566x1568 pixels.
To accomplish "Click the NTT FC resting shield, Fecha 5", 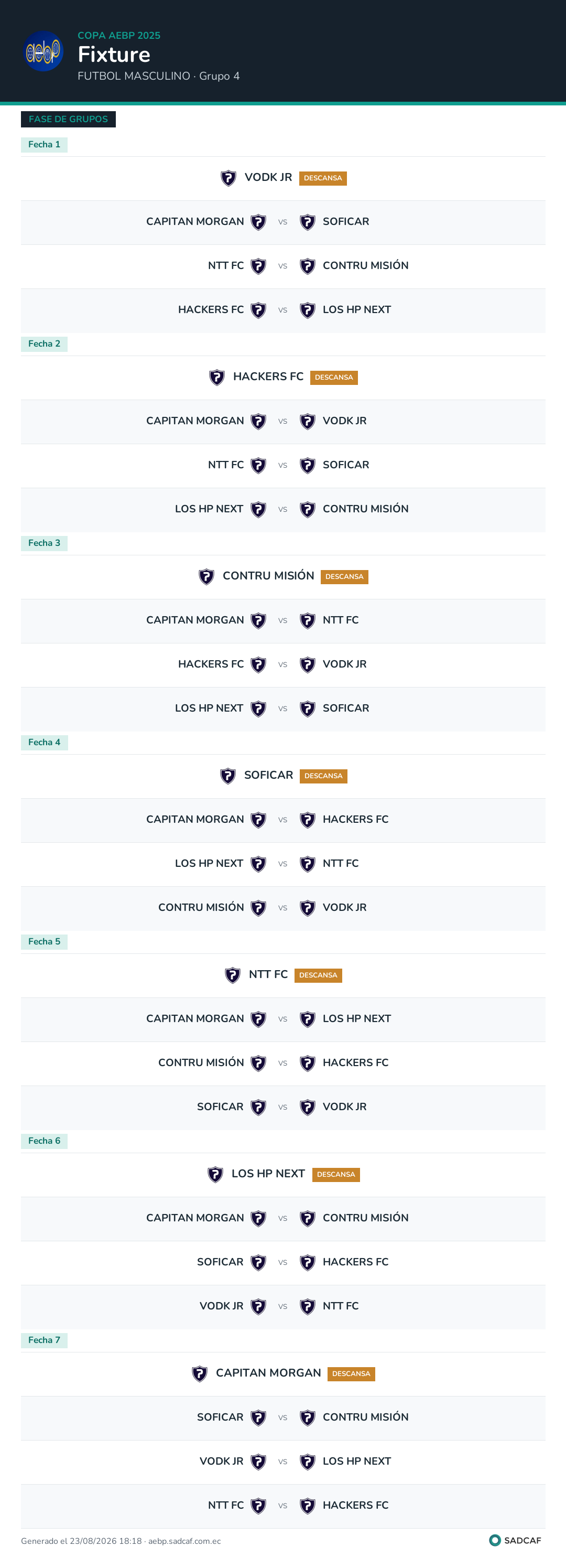I will [x=233, y=975].
